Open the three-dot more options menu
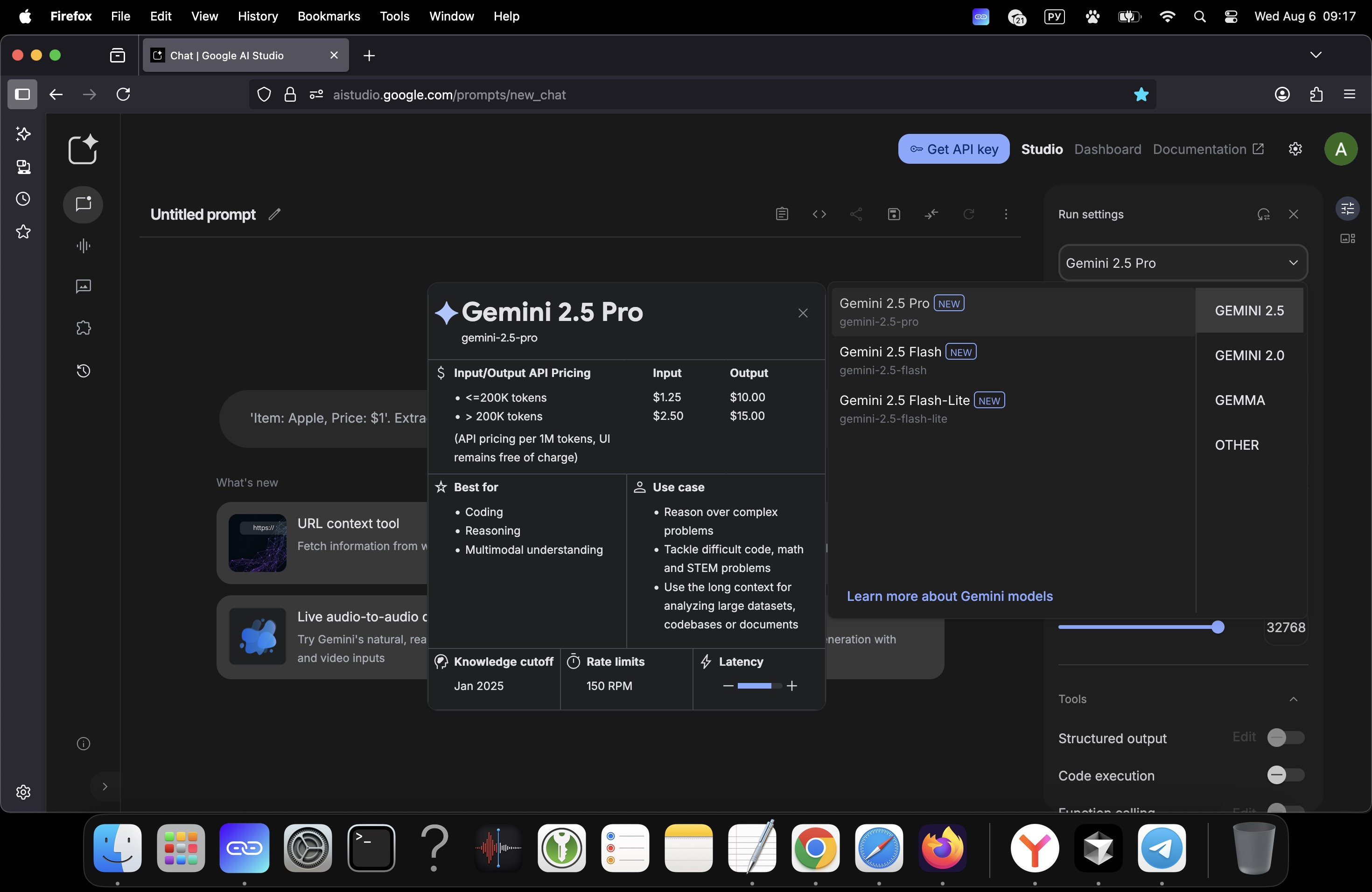 [1006, 214]
